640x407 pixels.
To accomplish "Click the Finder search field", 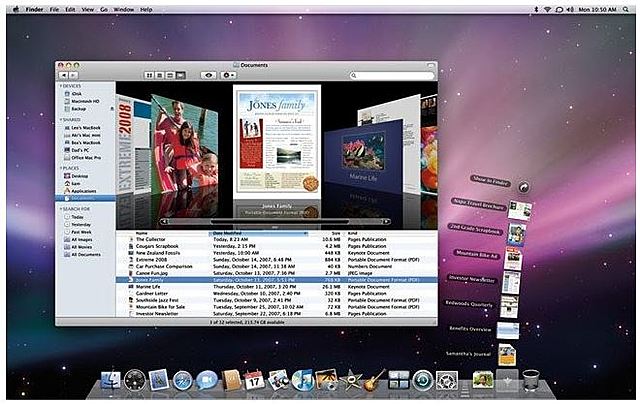I will pyautogui.click(x=392, y=76).
